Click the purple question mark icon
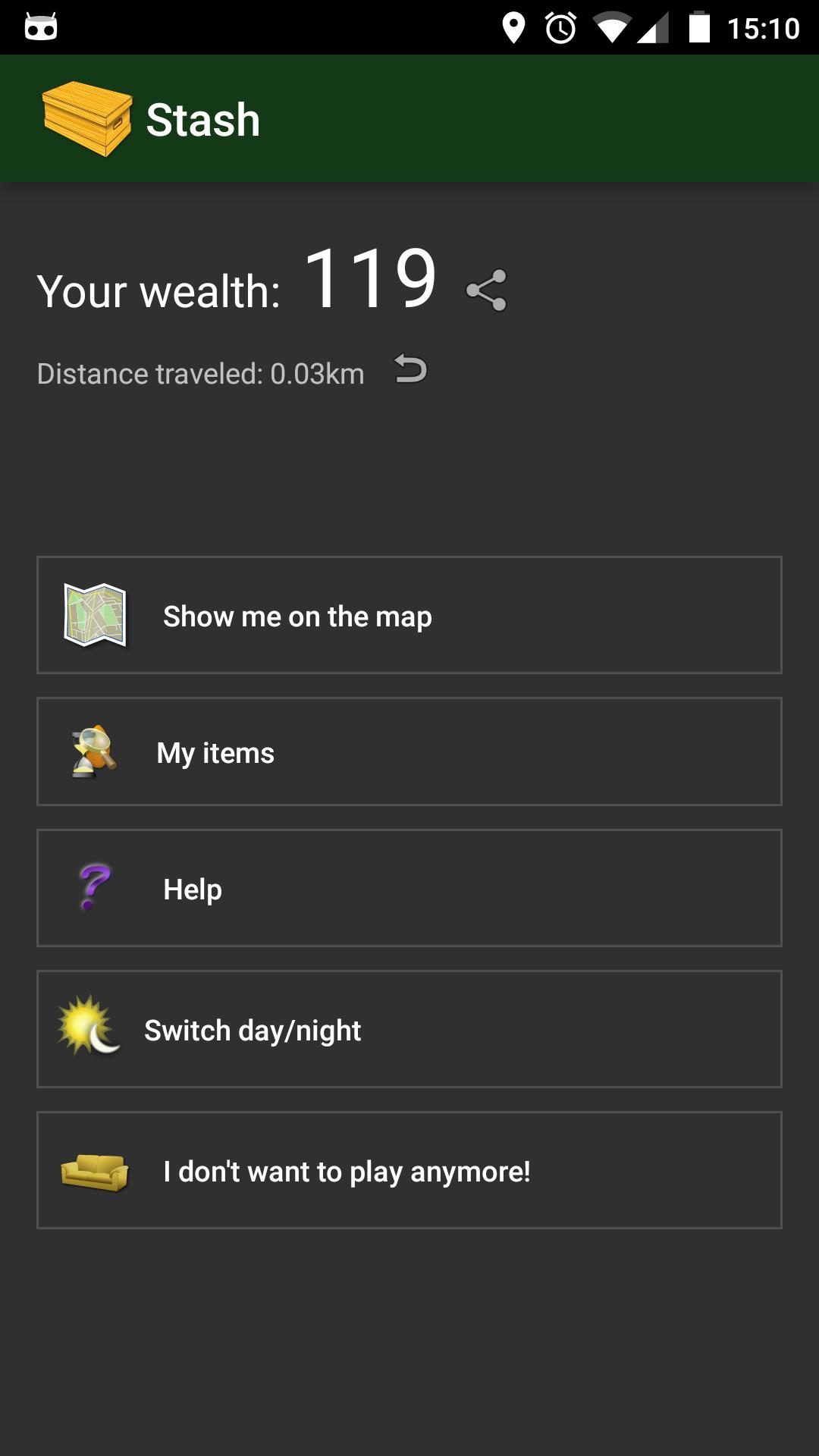 (95, 887)
